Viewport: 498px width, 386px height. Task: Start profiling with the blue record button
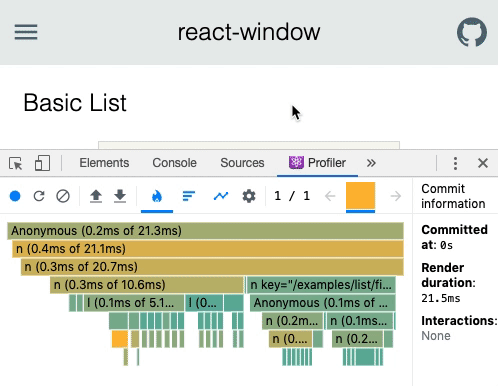click(x=15, y=196)
